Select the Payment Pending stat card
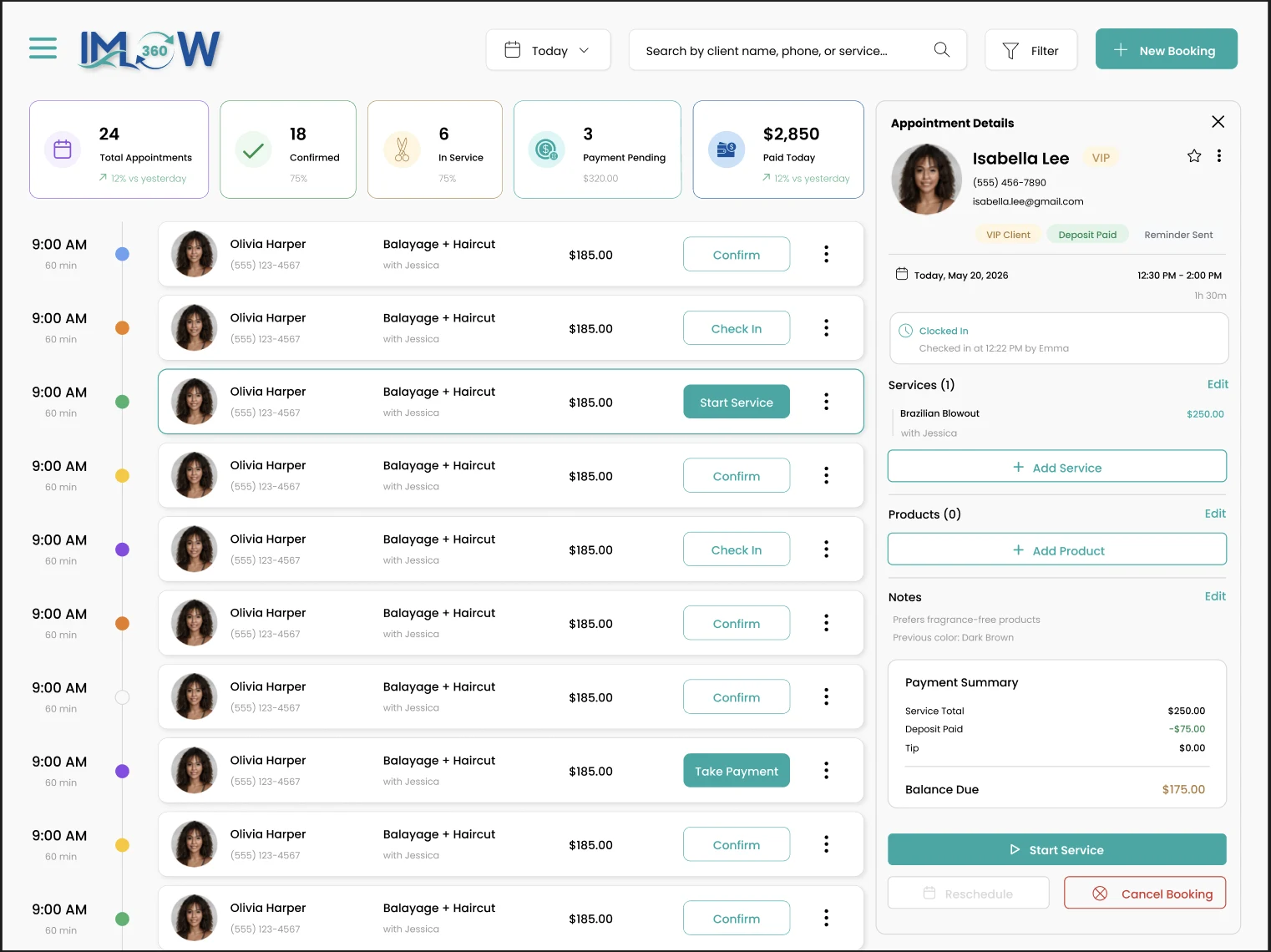1271x952 pixels. [x=597, y=149]
